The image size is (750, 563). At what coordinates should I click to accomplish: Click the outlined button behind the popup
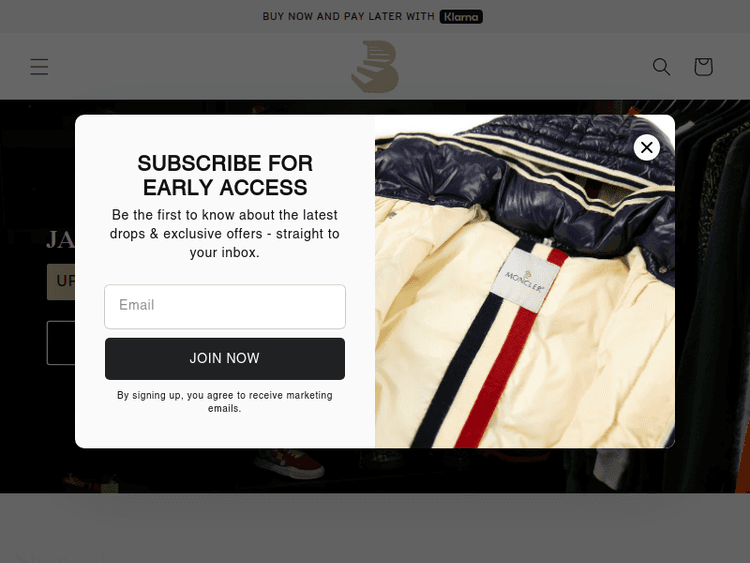(x=61, y=343)
